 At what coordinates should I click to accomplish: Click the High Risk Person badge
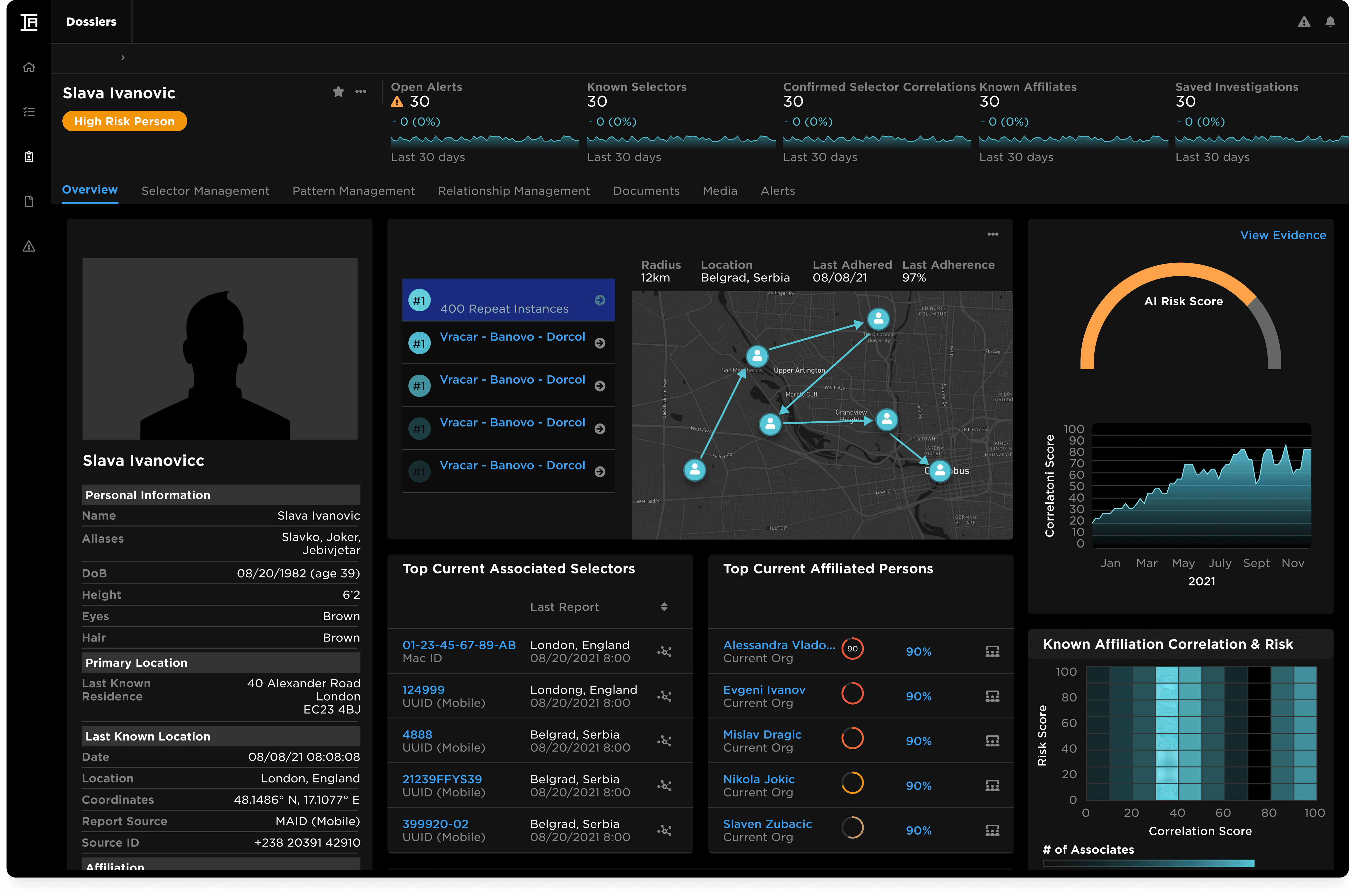[125, 121]
